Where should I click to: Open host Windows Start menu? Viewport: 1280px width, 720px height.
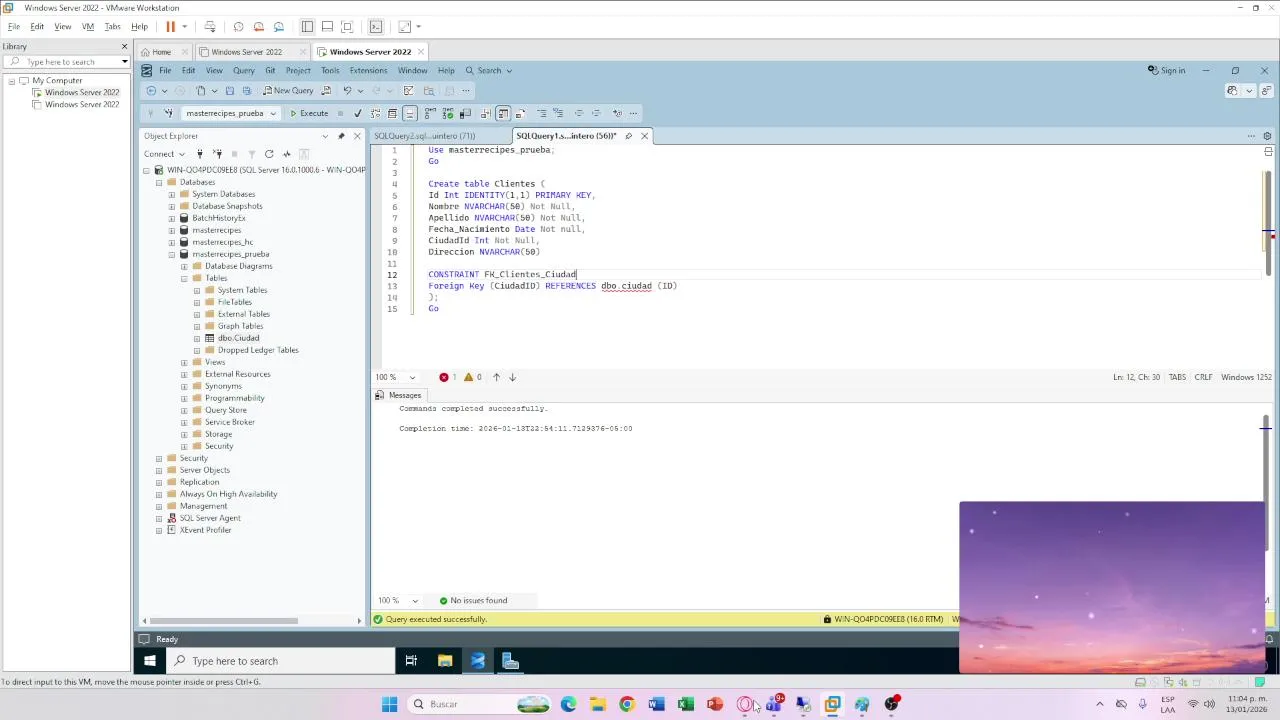click(389, 704)
